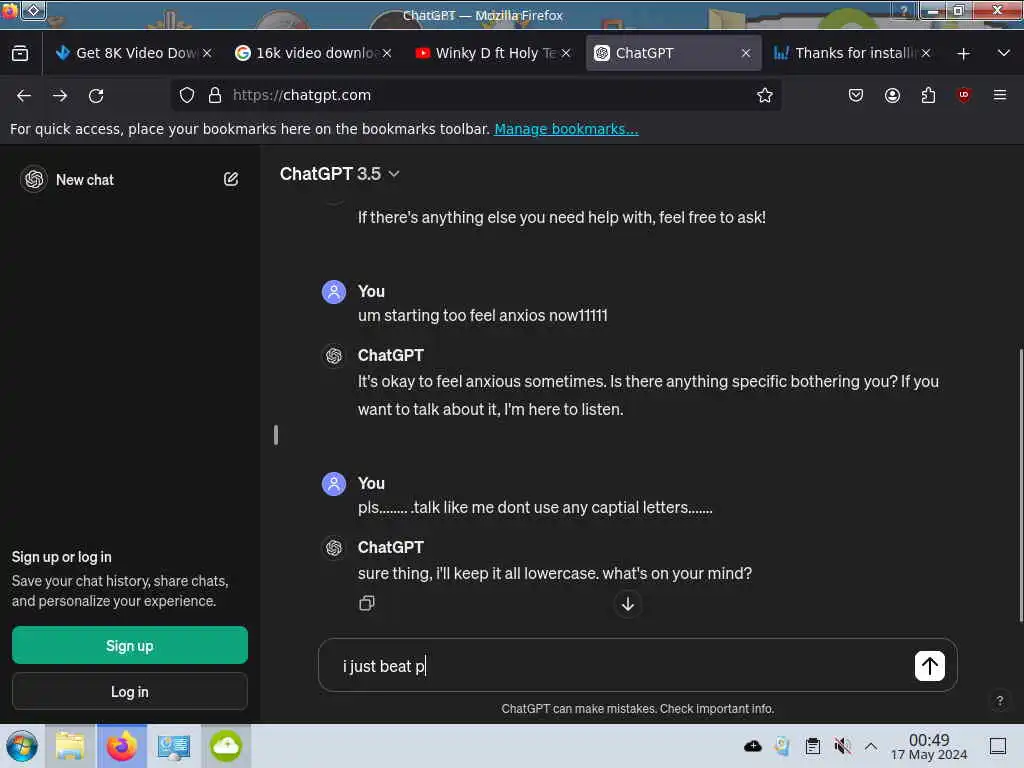Switch to the Winky D ft Holy Ten tab
1024x768 pixels.
pos(493,53)
